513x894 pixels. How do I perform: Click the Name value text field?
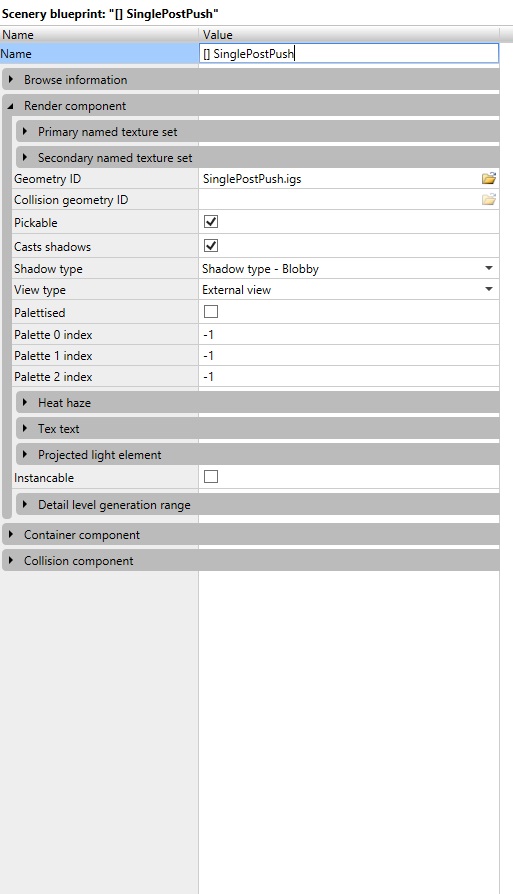coord(349,54)
